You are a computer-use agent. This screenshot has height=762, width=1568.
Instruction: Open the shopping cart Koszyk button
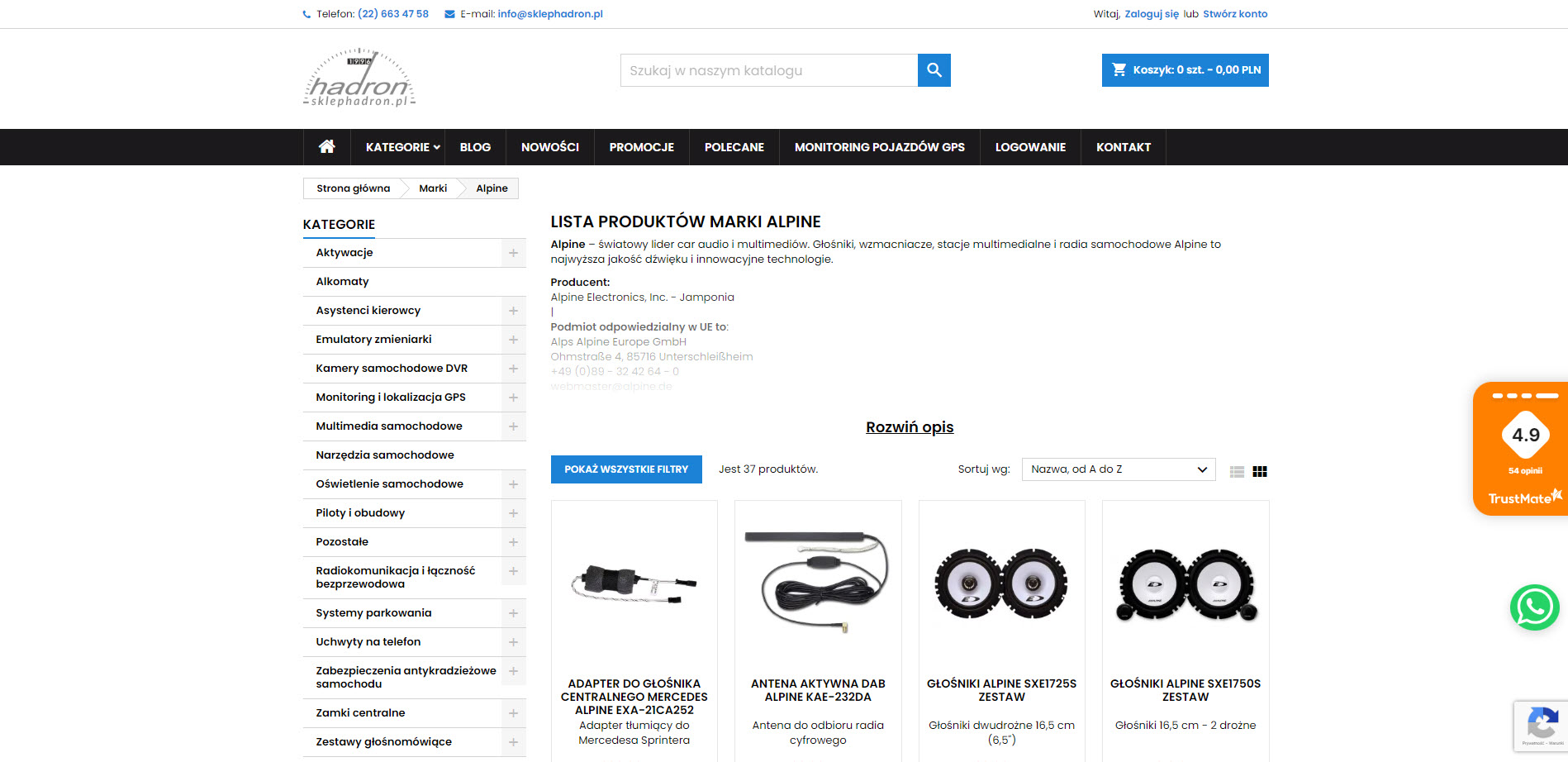pyautogui.click(x=1185, y=70)
